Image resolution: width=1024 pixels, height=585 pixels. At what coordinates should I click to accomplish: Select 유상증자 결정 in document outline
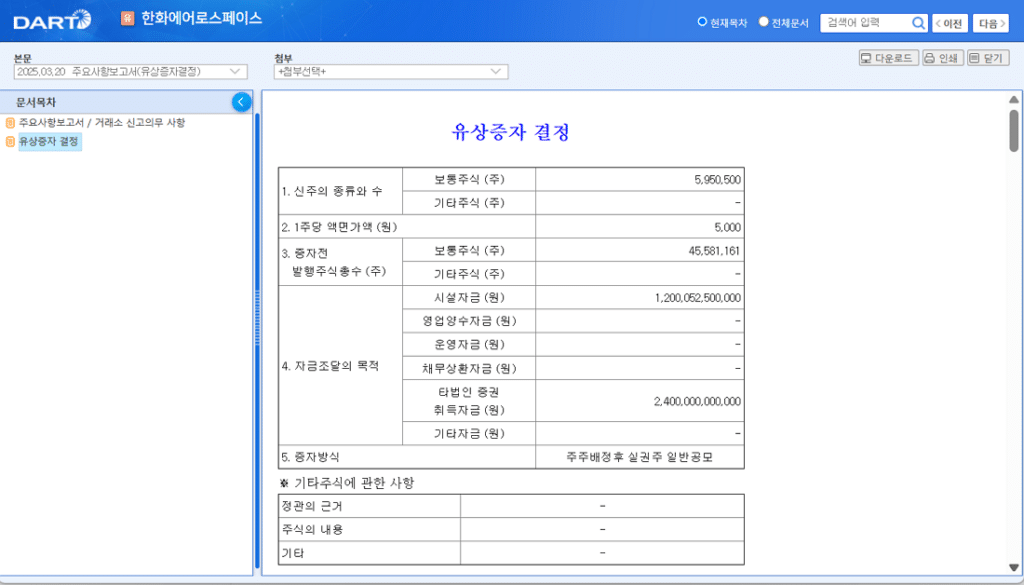pos(50,141)
